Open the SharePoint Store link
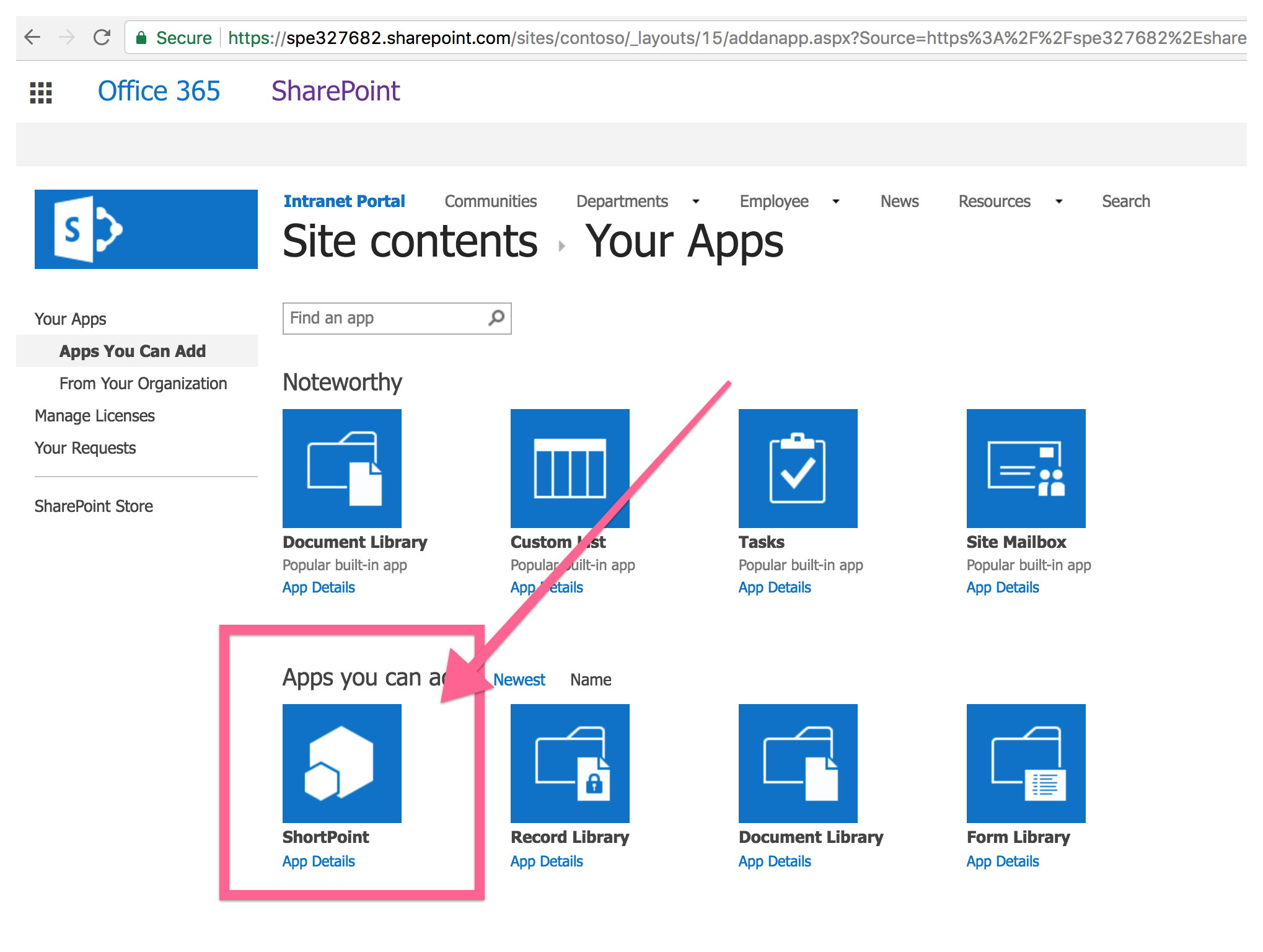This screenshot has height=952, width=1263. [94, 506]
